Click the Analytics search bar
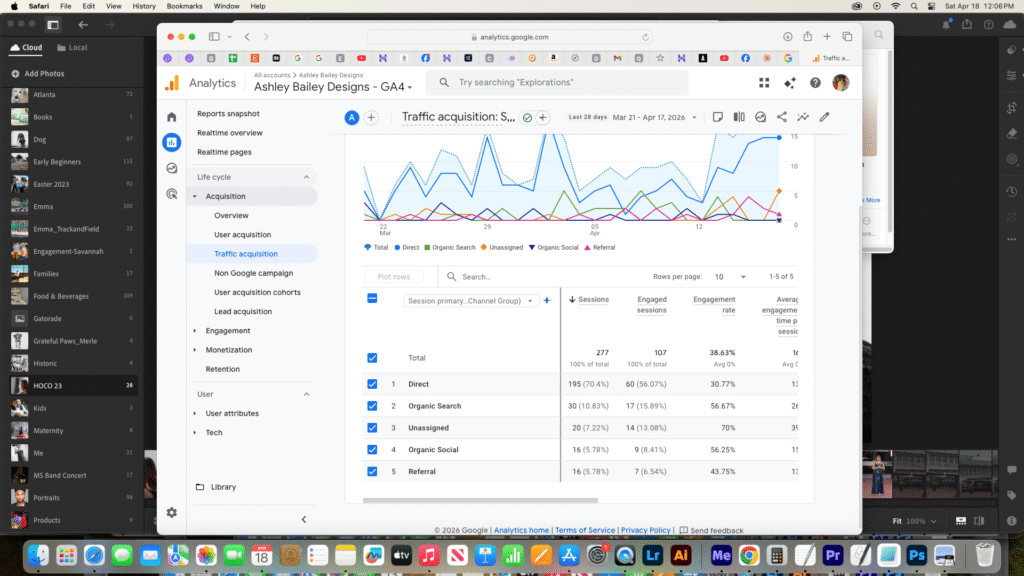Screen dimensions: 1024x576 557,83
